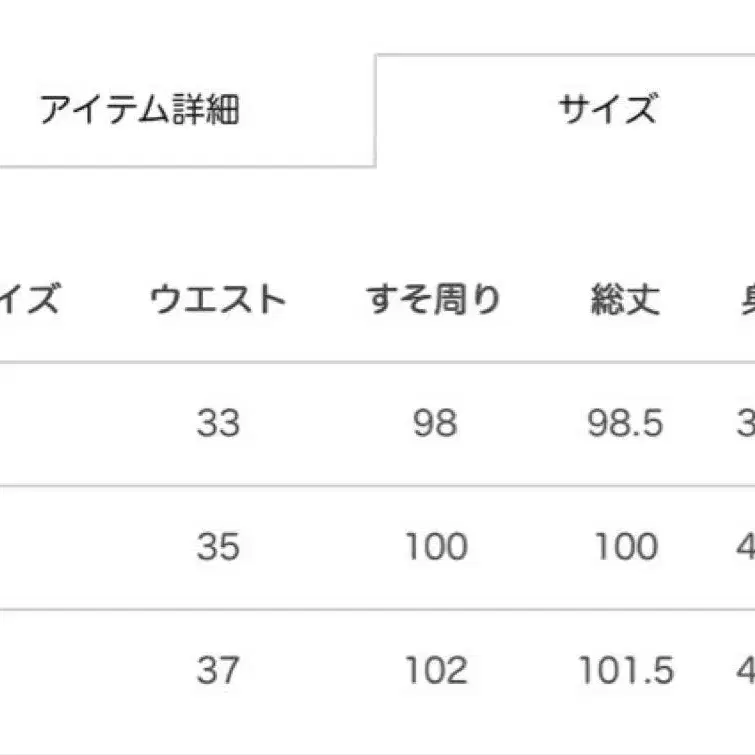Screen dimensions: 755x755
Task: Select waist value 33 cell
Action: pos(218,423)
